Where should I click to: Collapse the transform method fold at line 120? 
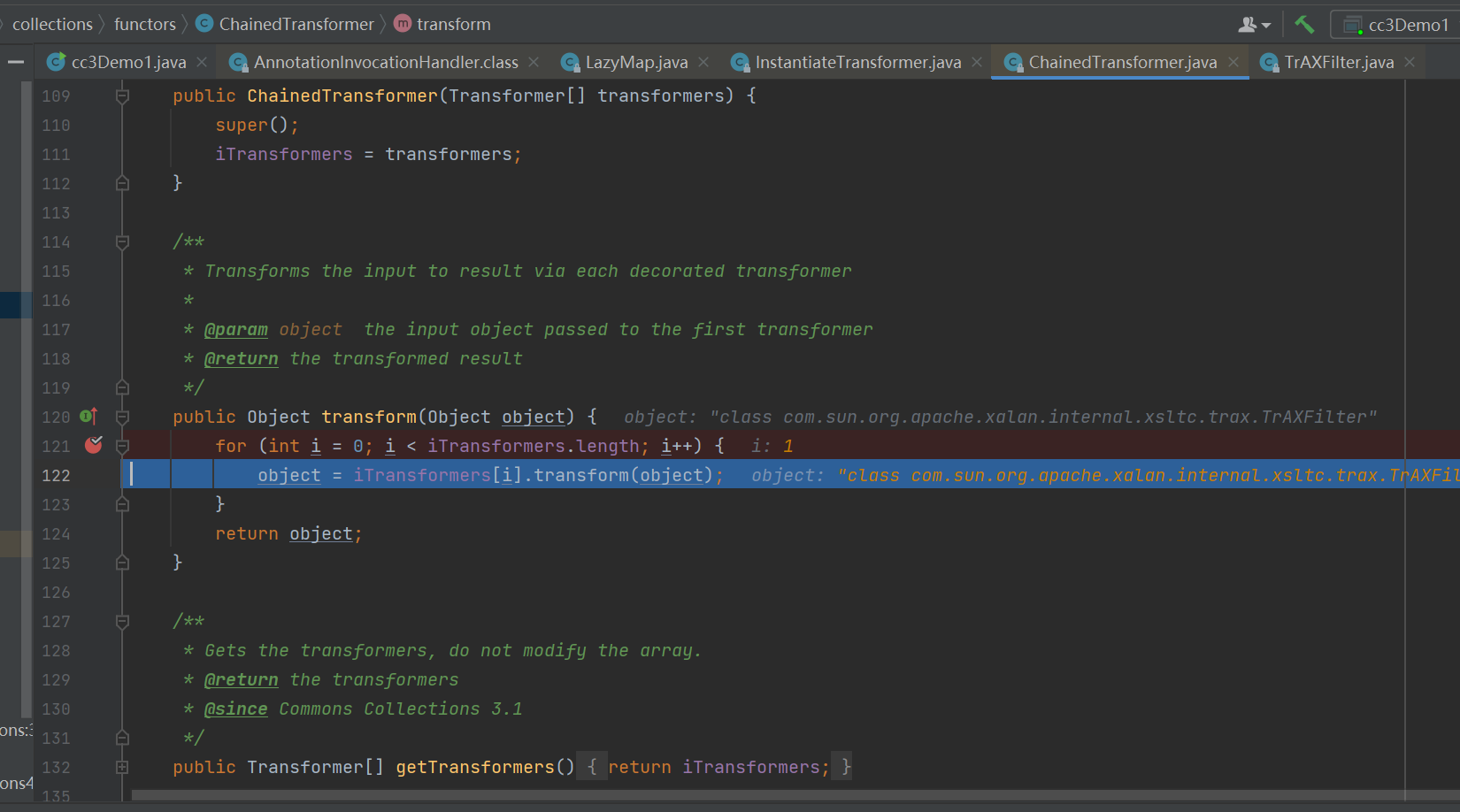coord(122,417)
